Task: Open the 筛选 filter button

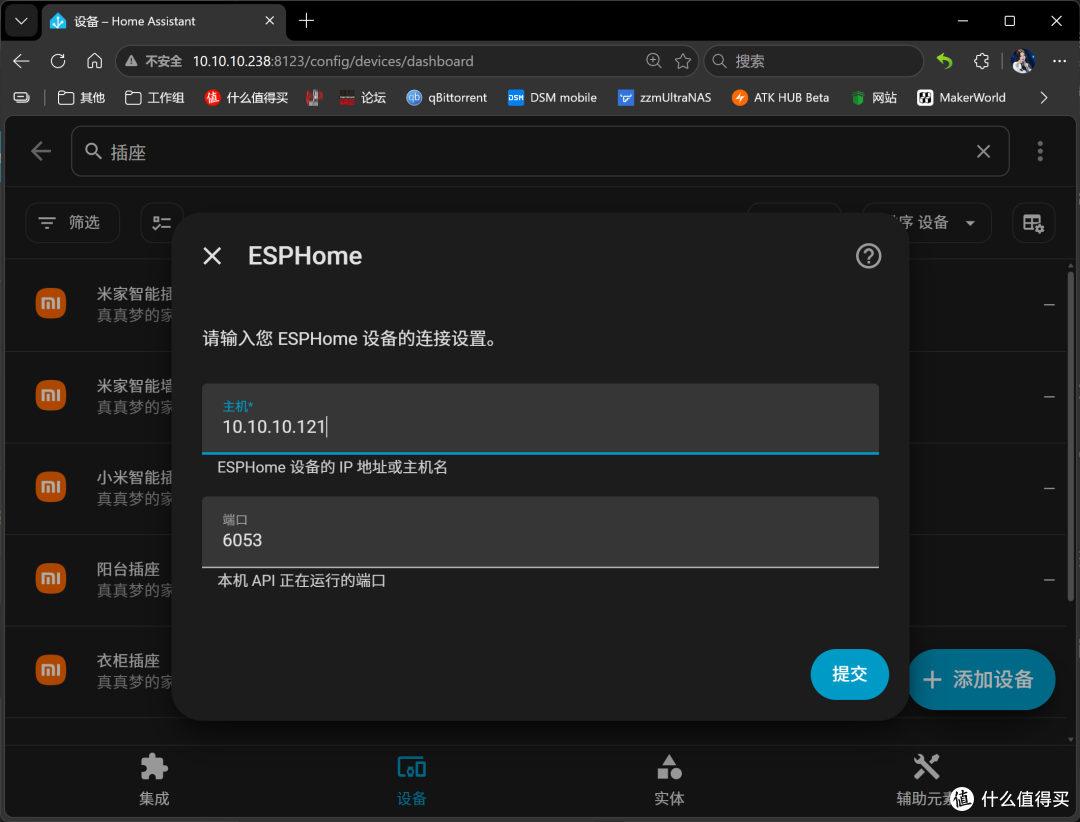Action: (x=72, y=223)
